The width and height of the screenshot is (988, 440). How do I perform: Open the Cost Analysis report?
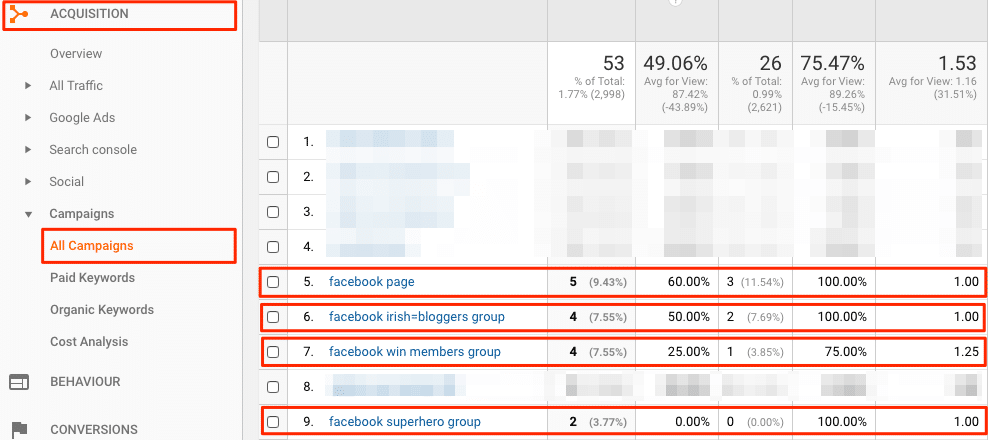click(90, 342)
